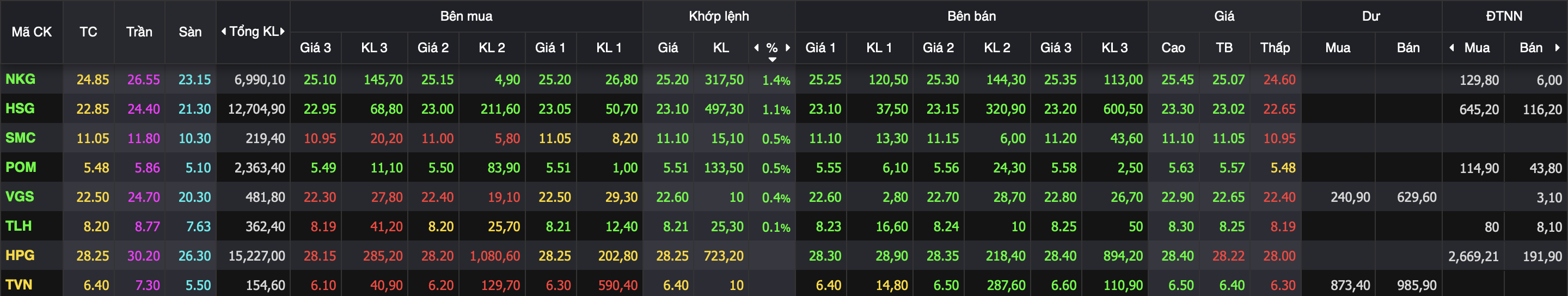
Task: Click SMC floor price 10.30
Action: 195,139
